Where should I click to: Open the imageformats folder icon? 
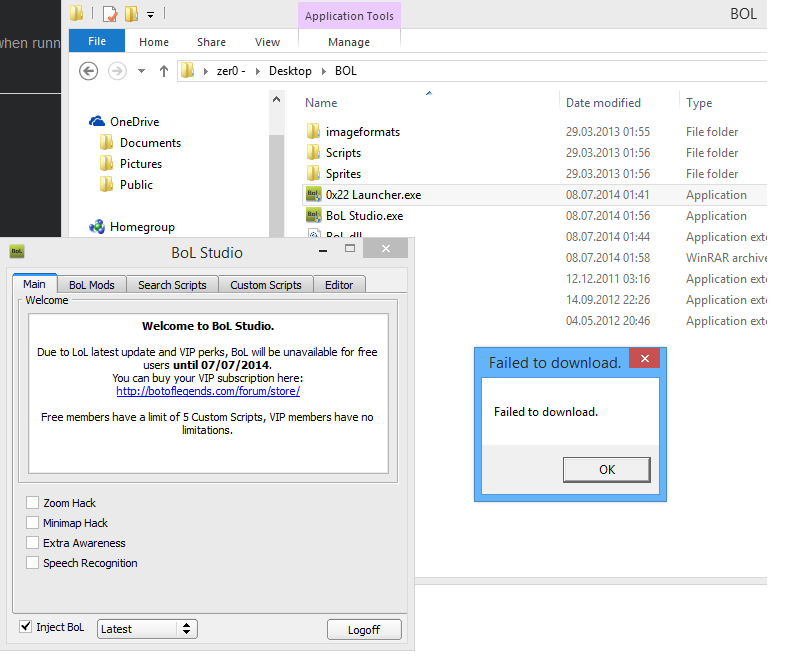point(313,132)
